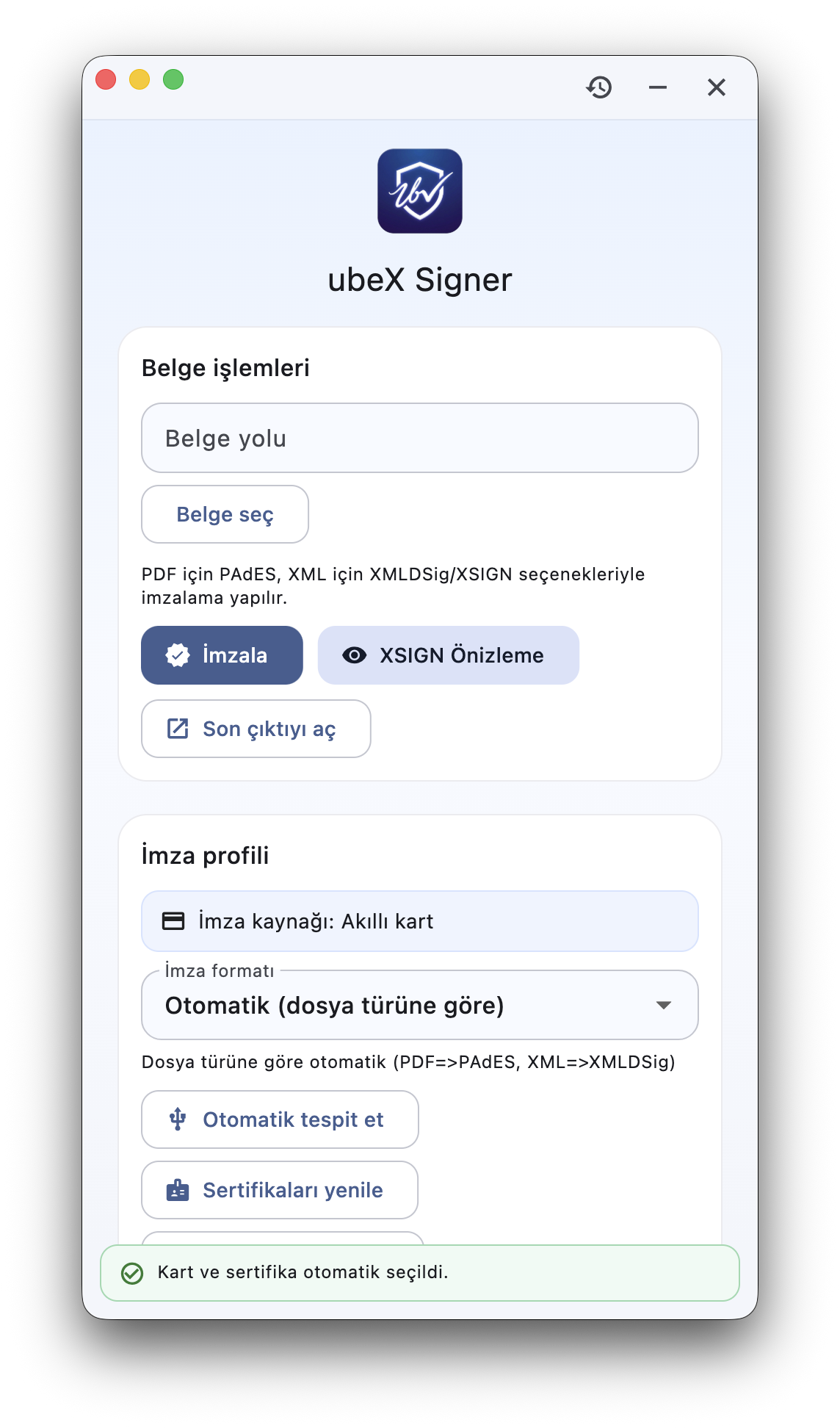The height and width of the screenshot is (1428, 840).
Task: Open XSIGN Önizleme preview
Action: (x=448, y=655)
